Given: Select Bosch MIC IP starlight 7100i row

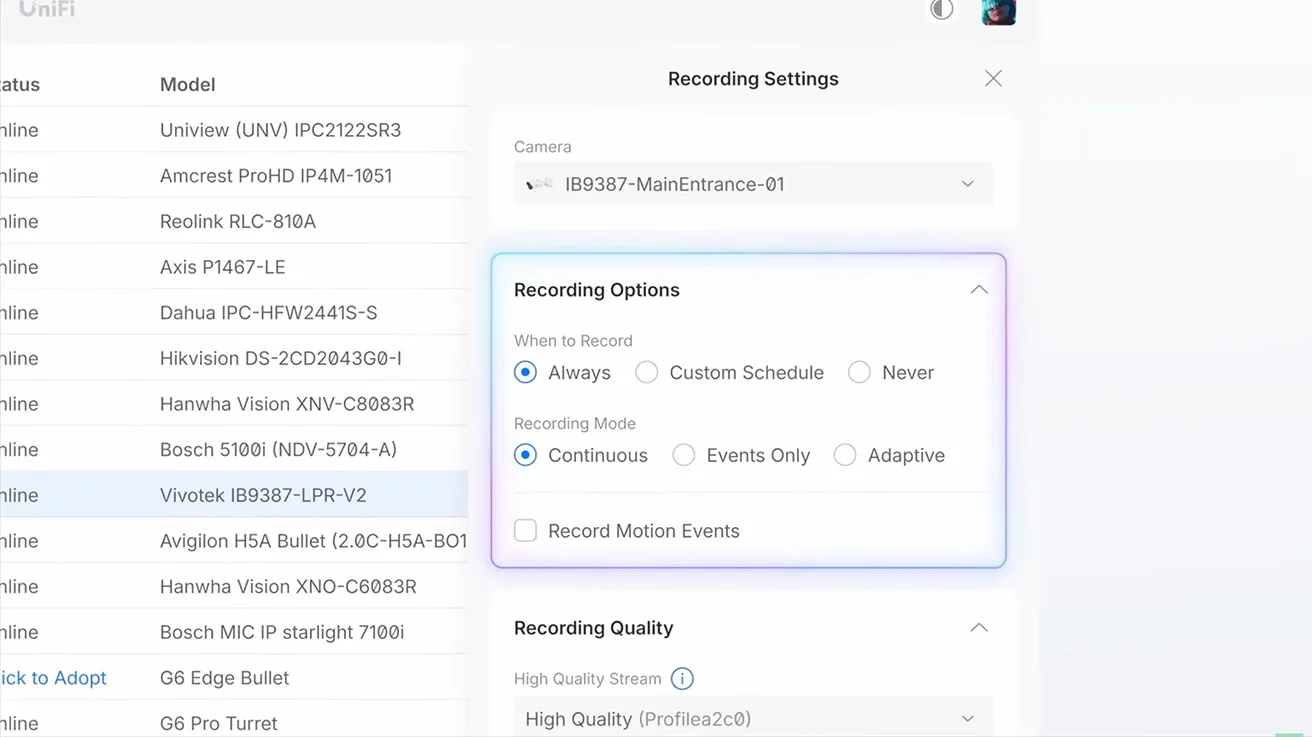Looking at the screenshot, I should [234, 632].
